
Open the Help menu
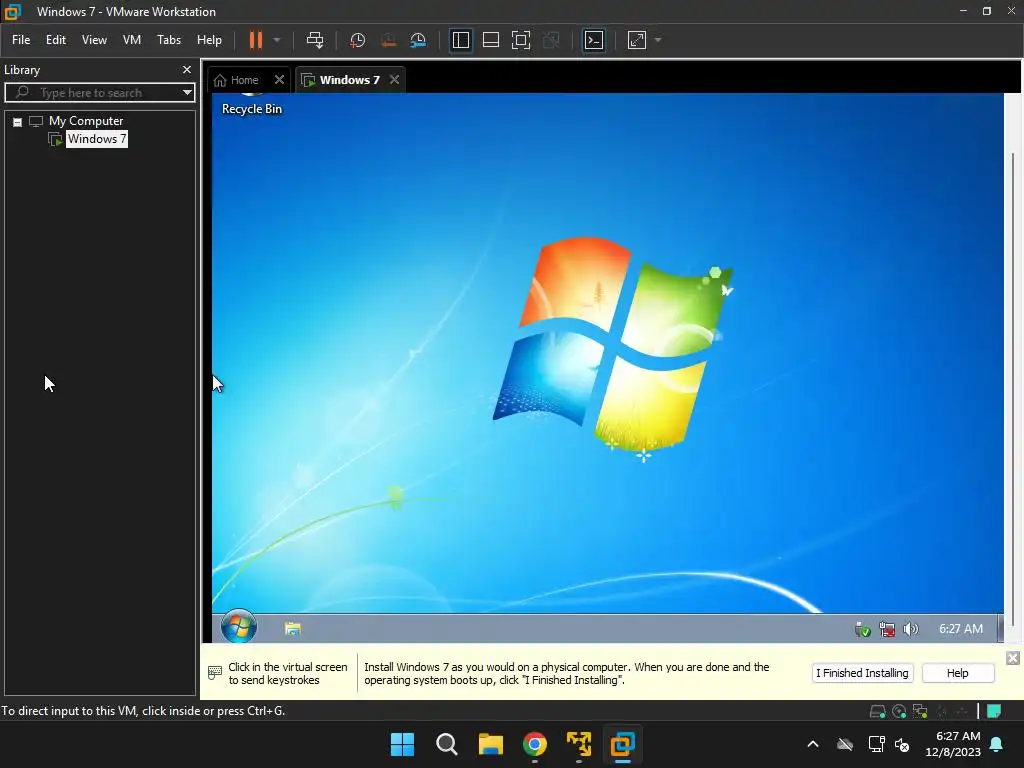point(210,40)
